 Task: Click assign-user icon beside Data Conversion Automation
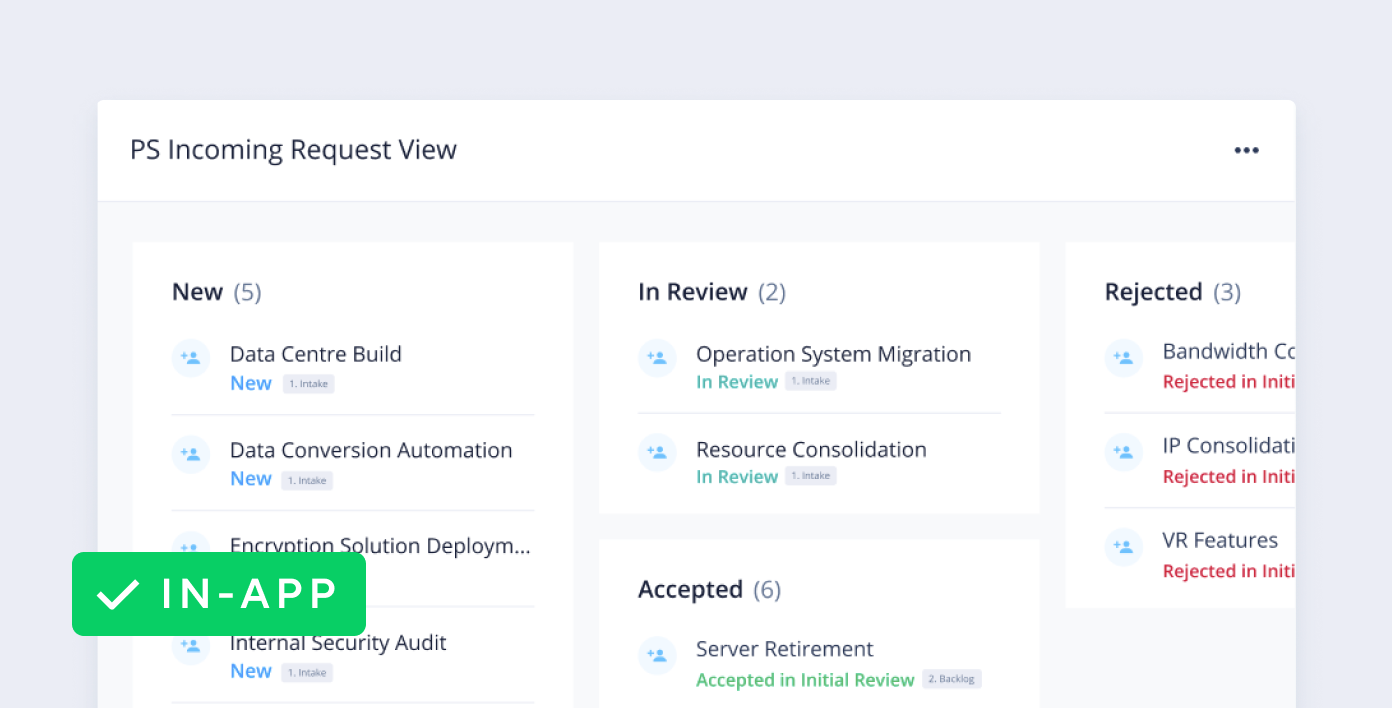190,454
